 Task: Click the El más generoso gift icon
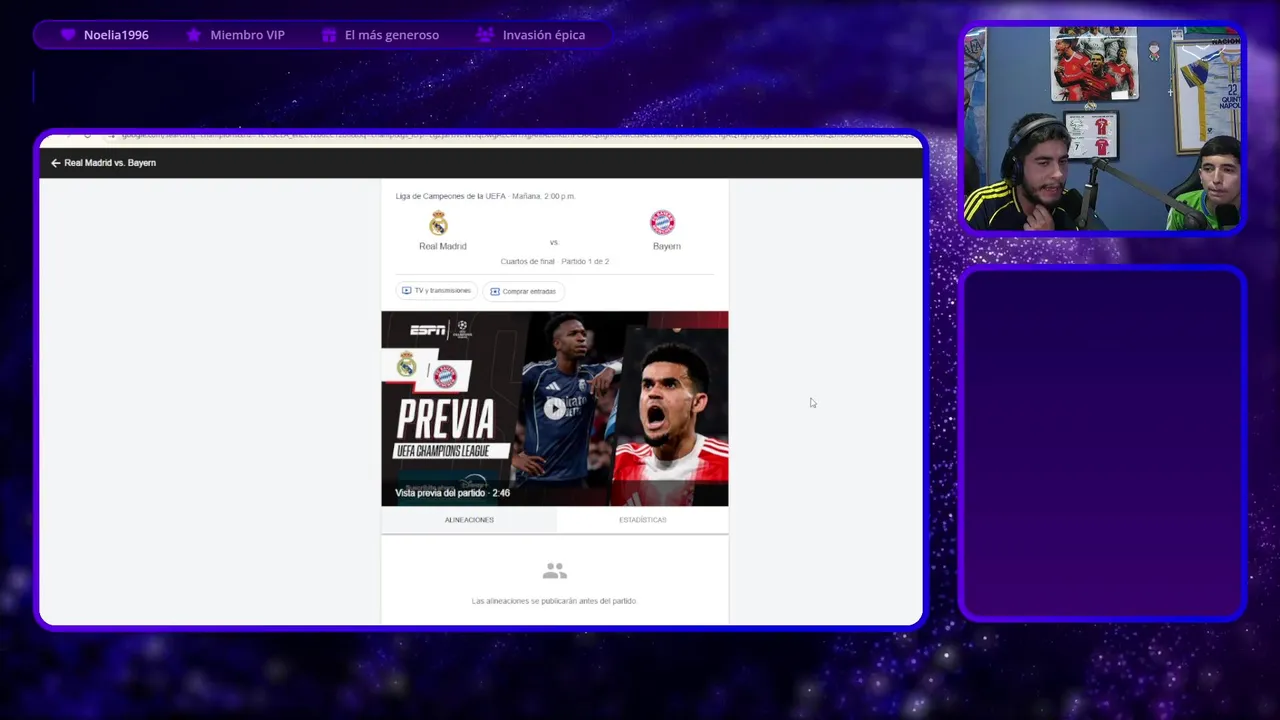[x=329, y=35]
